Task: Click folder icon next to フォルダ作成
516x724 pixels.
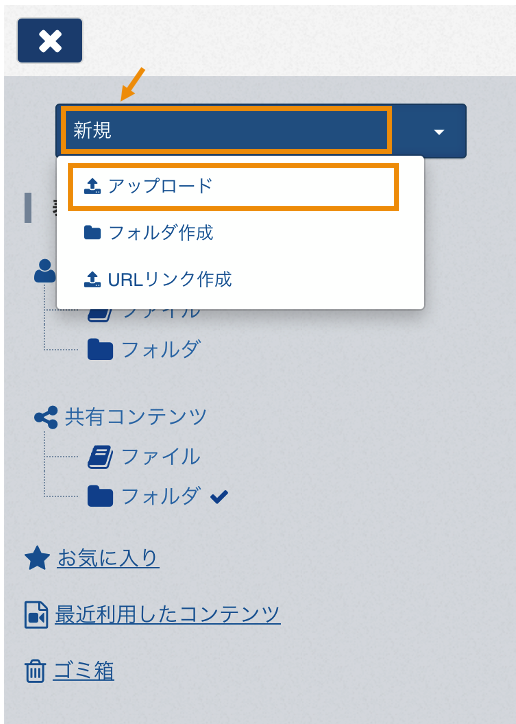Action: (x=92, y=232)
